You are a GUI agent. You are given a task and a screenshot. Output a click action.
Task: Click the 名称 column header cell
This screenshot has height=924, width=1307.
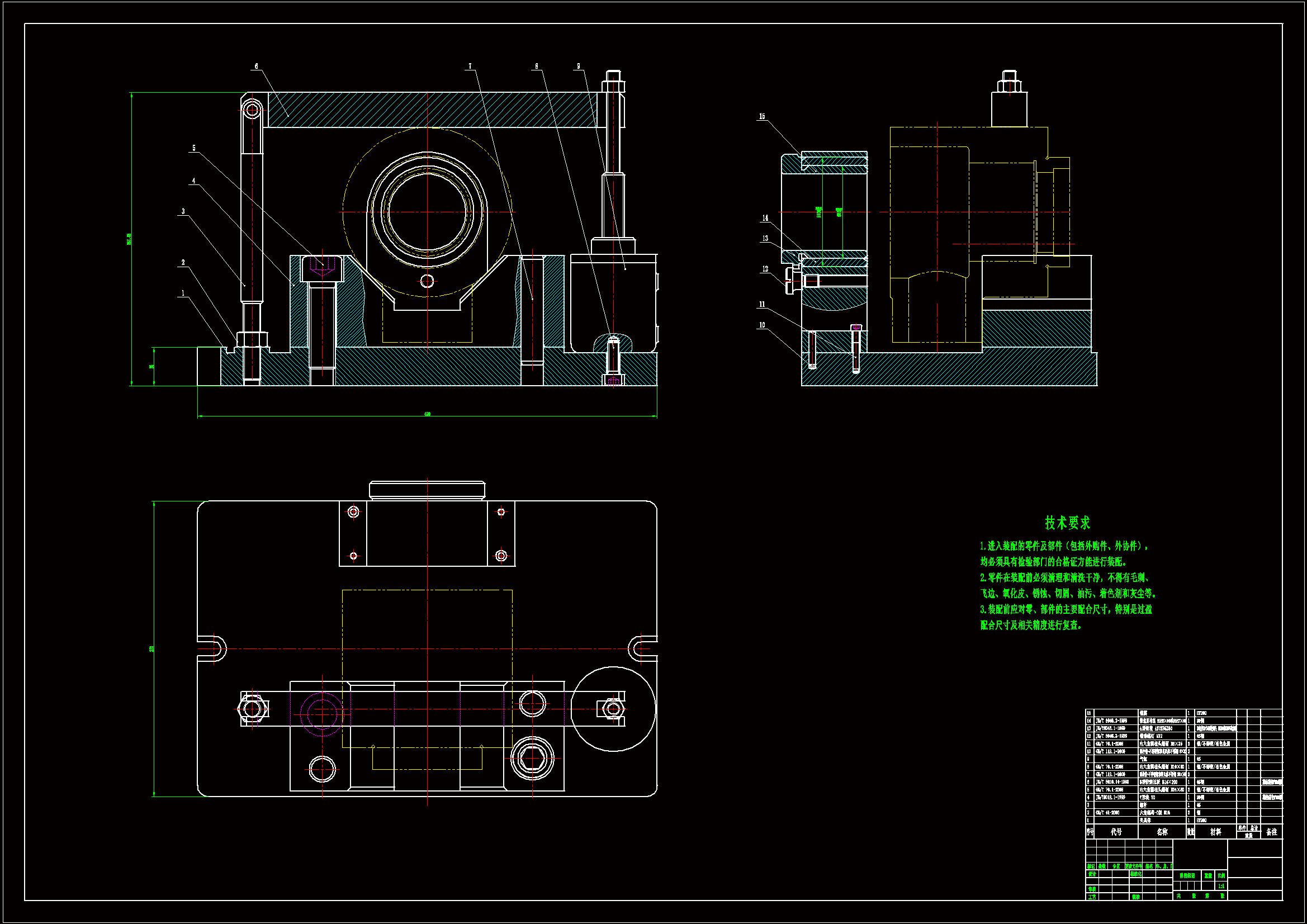[1162, 832]
